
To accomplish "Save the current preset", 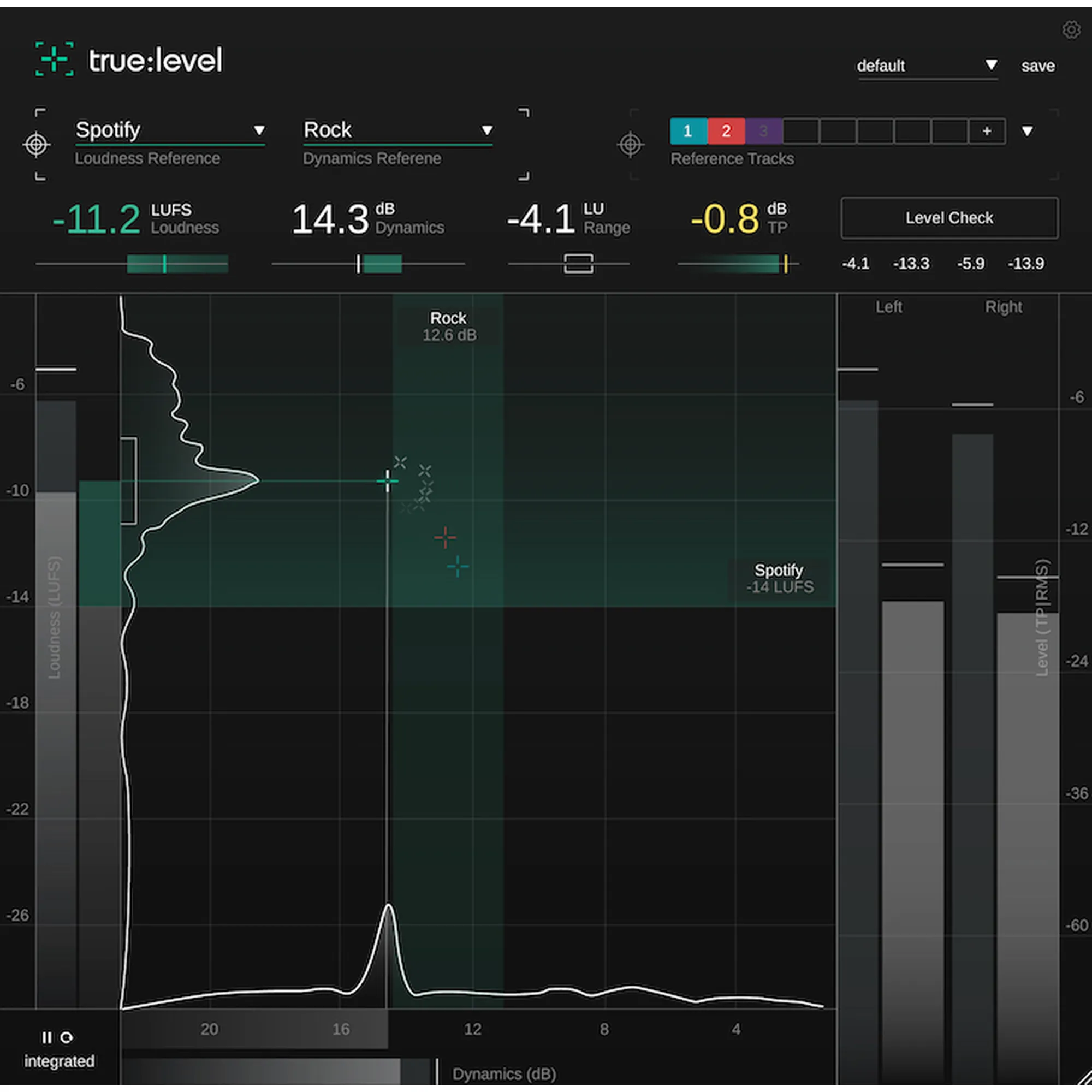I will pos(1038,66).
